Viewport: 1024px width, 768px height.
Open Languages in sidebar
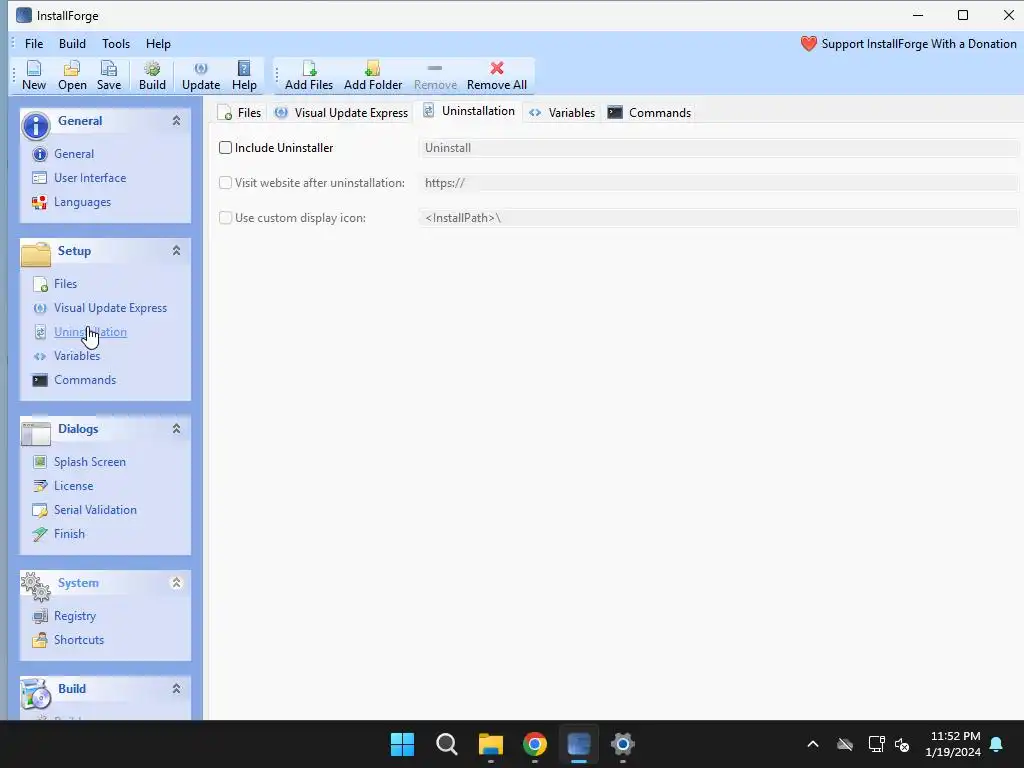click(82, 202)
